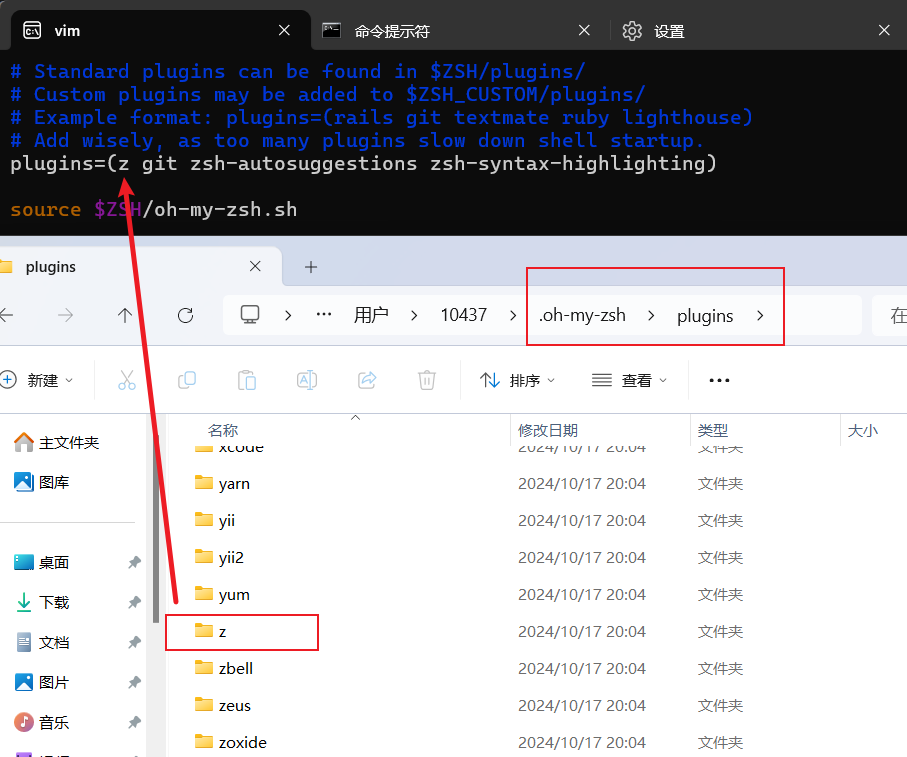907x757 pixels.
Task: Click the Share toolbar icon
Action: 367,380
